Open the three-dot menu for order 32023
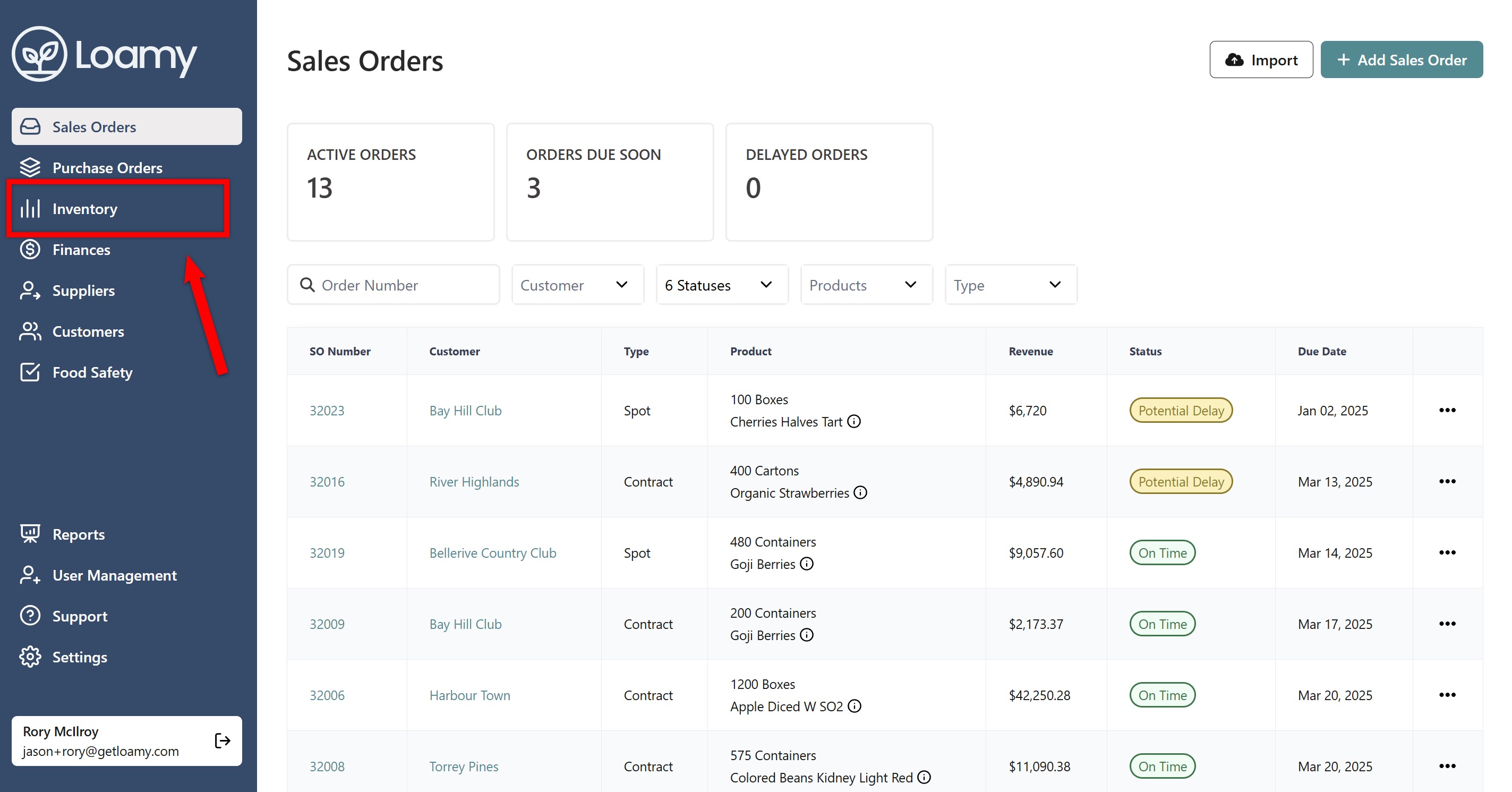1512x792 pixels. [x=1447, y=411]
